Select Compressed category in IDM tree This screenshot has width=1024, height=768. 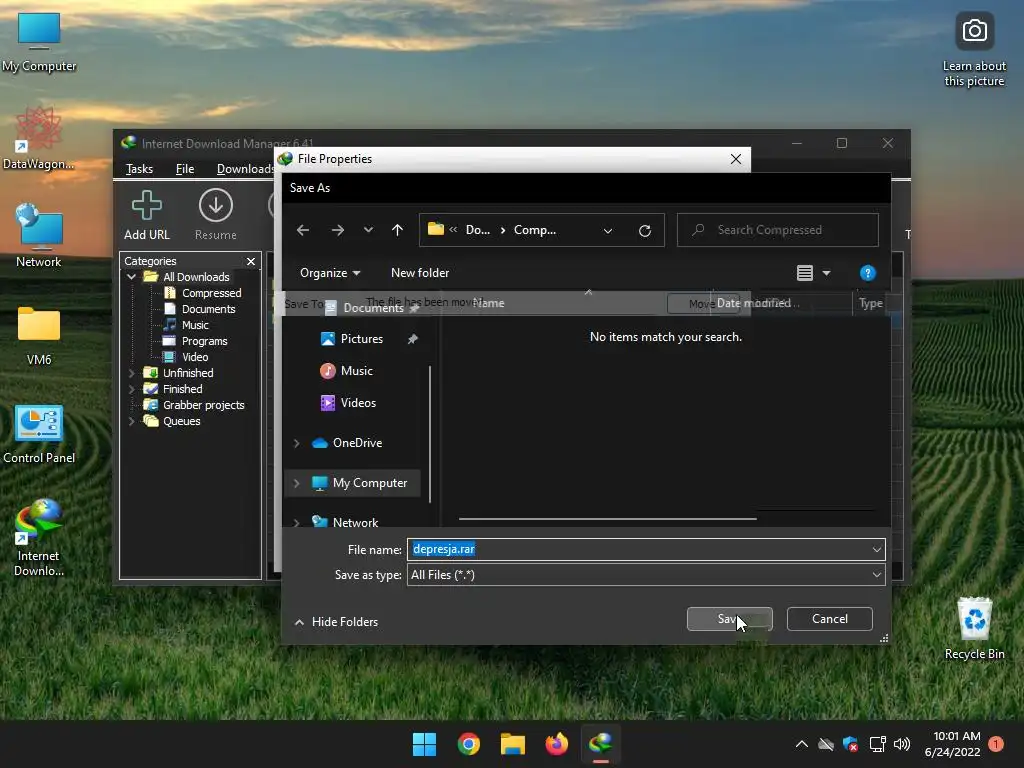[204, 293]
